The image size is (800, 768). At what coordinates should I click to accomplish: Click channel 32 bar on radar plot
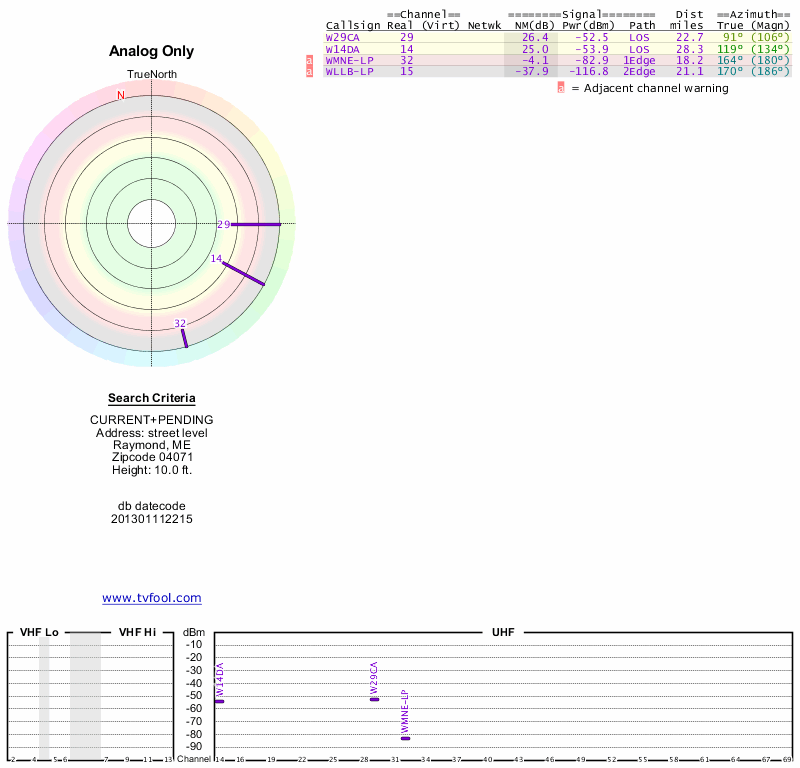[184, 338]
